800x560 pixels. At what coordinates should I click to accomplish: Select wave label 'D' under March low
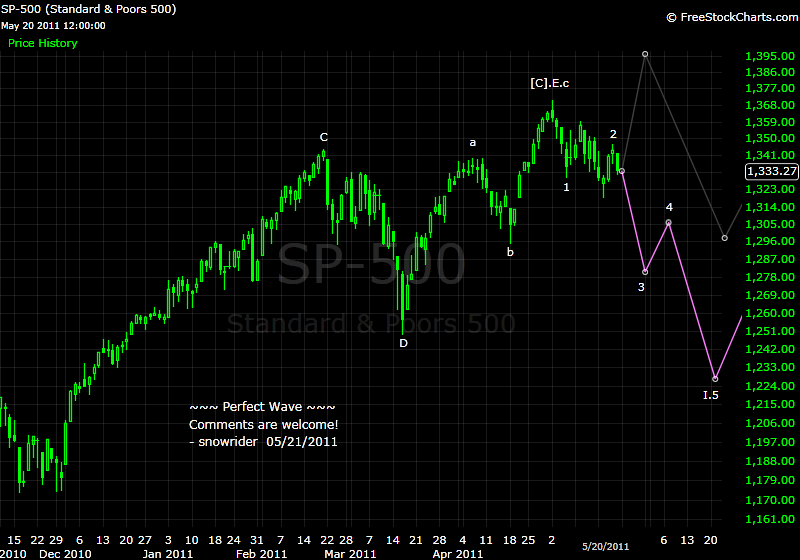(x=404, y=343)
